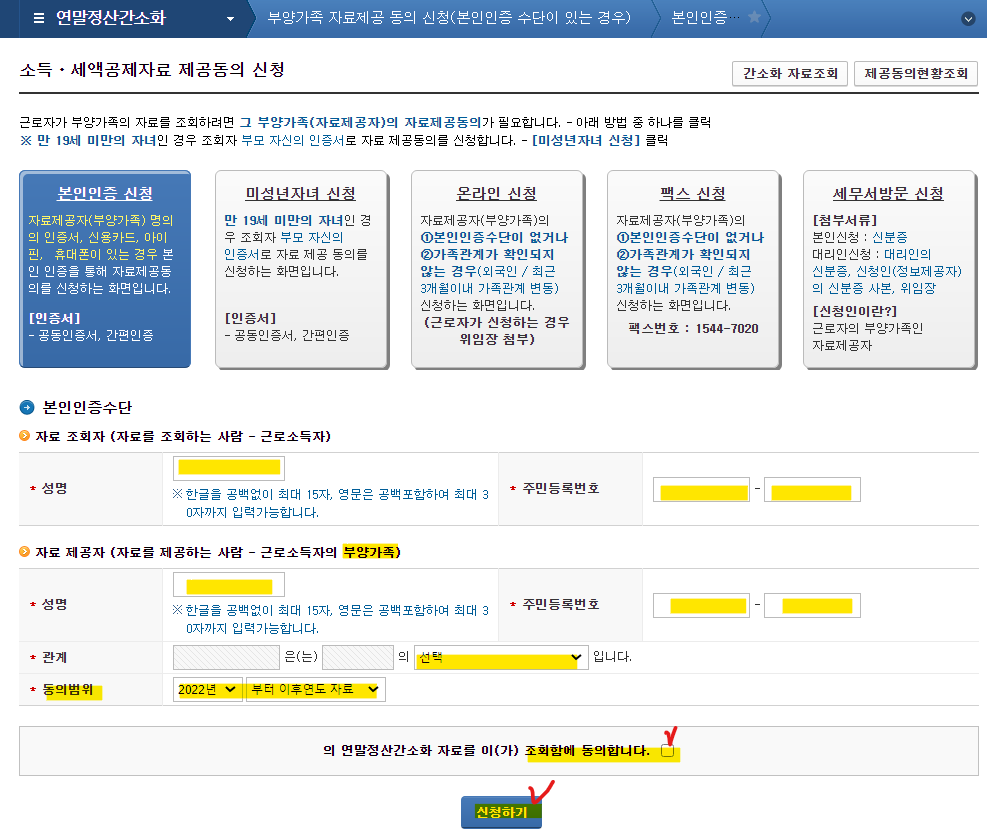Click the favorite star icon in breadcrumb
The height and width of the screenshot is (832, 987).
(x=754, y=18)
